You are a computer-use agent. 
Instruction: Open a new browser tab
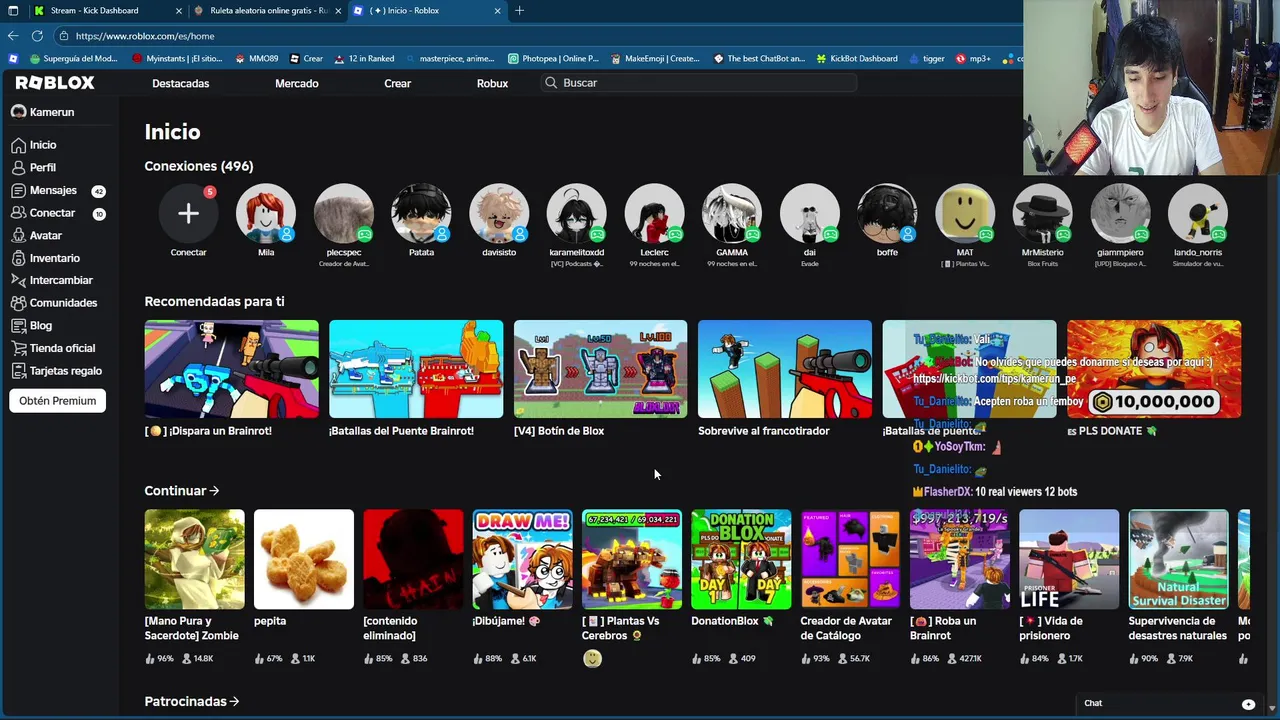click(x=519, y=10)
